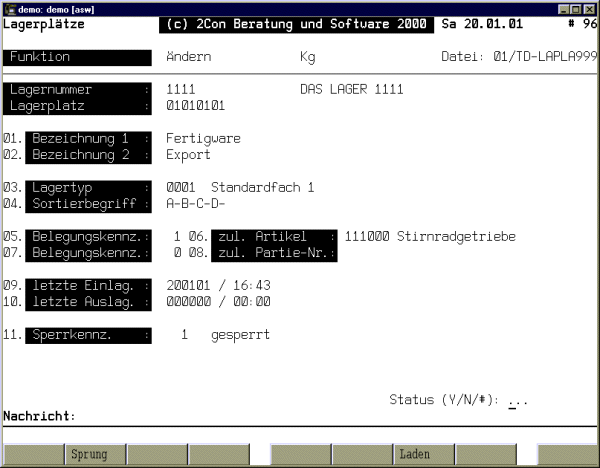600x468 pixels.
Task: Click the Sprung function button
Action: 89,454
